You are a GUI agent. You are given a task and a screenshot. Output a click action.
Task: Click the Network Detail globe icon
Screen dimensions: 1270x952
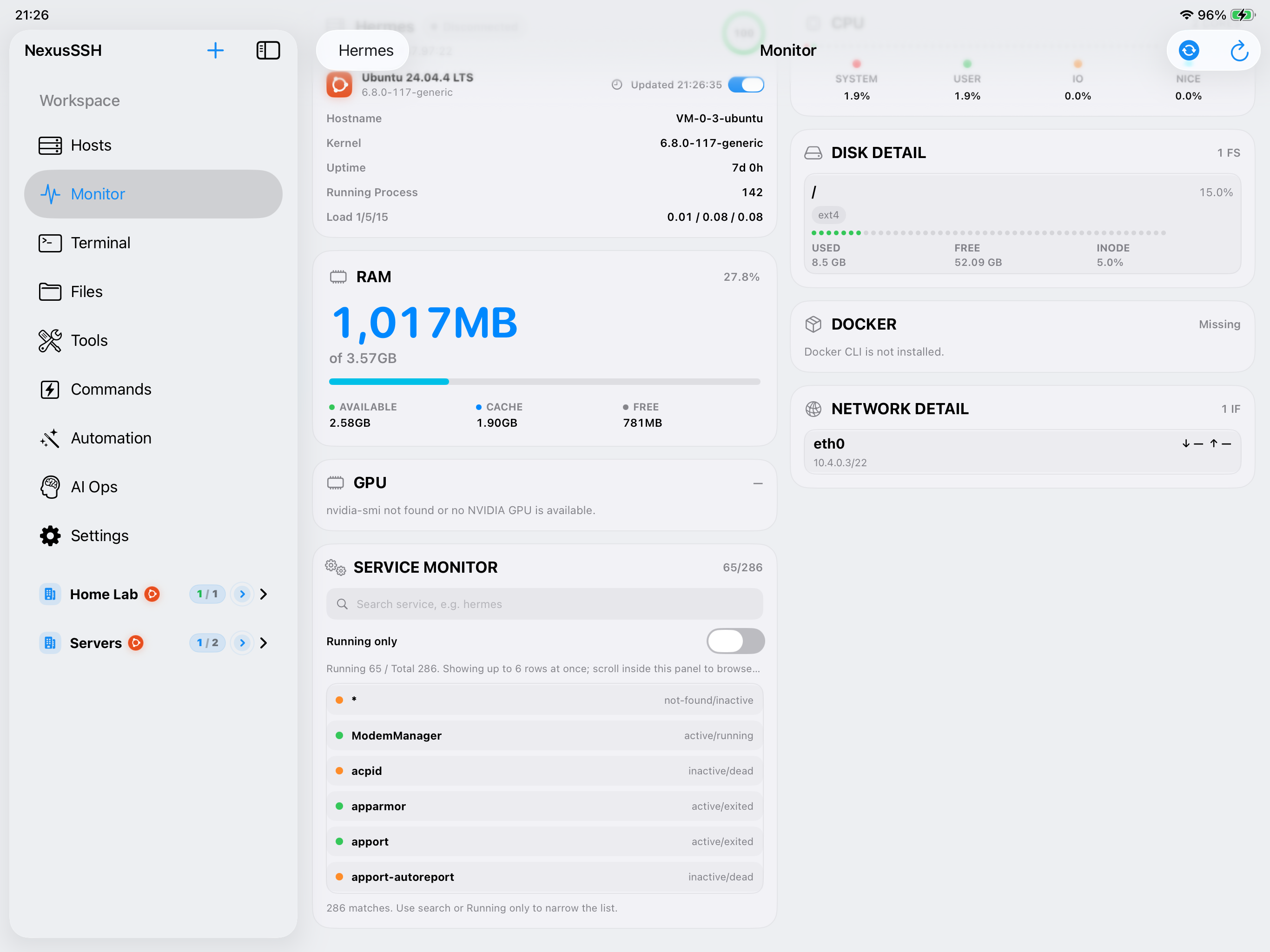(x=813, y=409)
